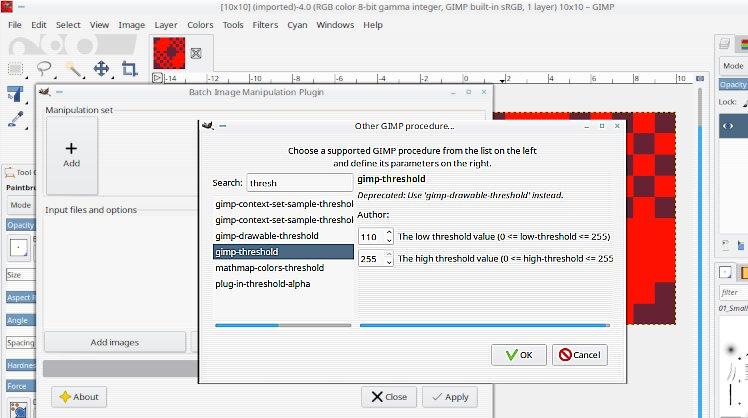The width and height of the screenshot is (748, 418).
Task: Select the Color Picker eyedropper tool
Action: [x=16, y=119]
